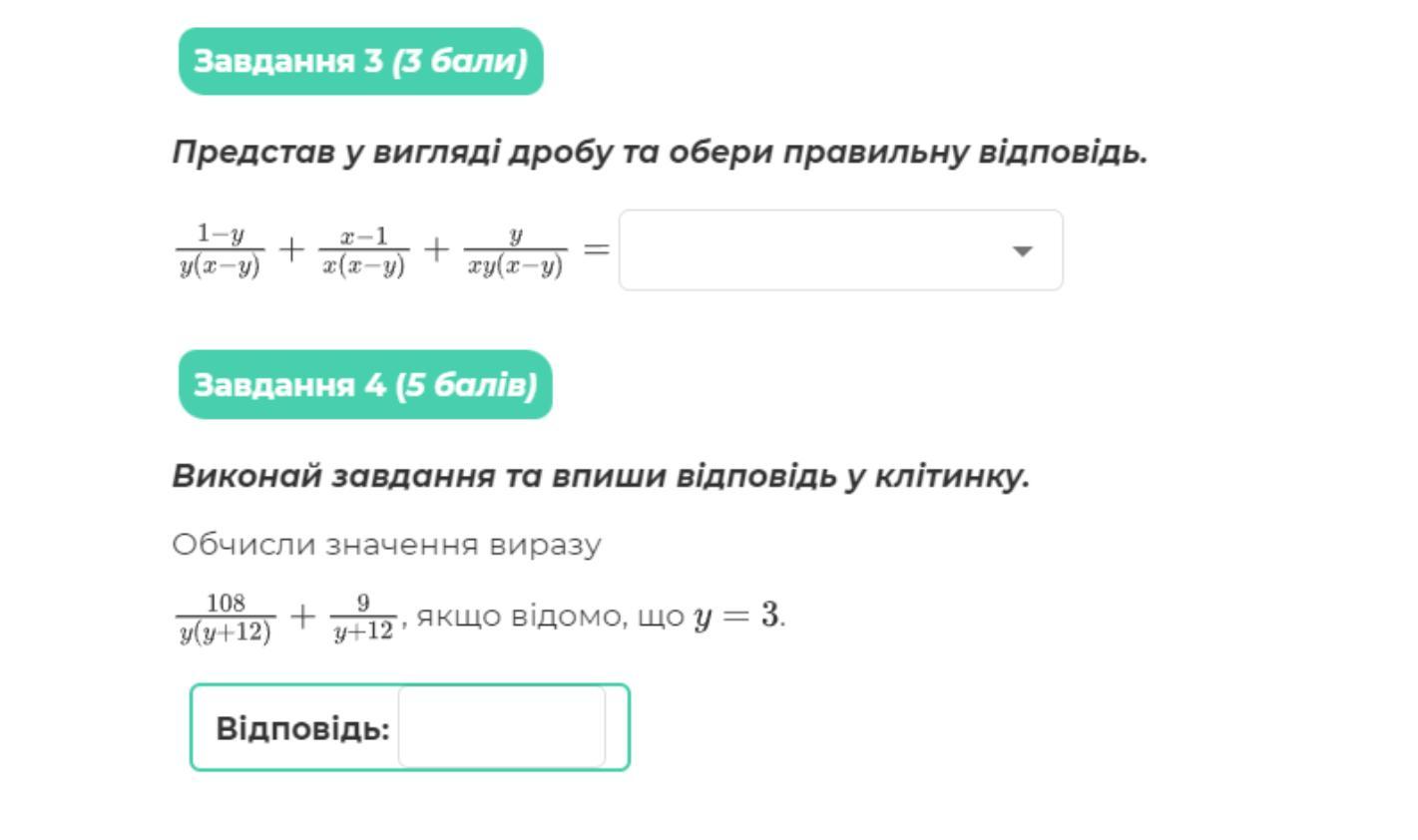This screenshot has width=1418, height=840.
Task: Select the Завдання 4 (5 балів) badge
Action: coord(365,384)
